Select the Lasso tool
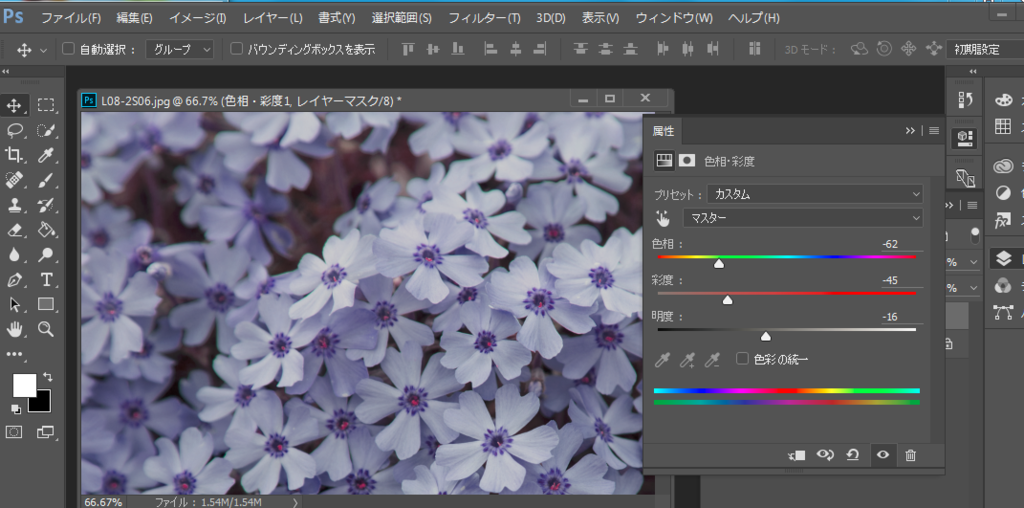1024x508 pixels. pos(14,131)
